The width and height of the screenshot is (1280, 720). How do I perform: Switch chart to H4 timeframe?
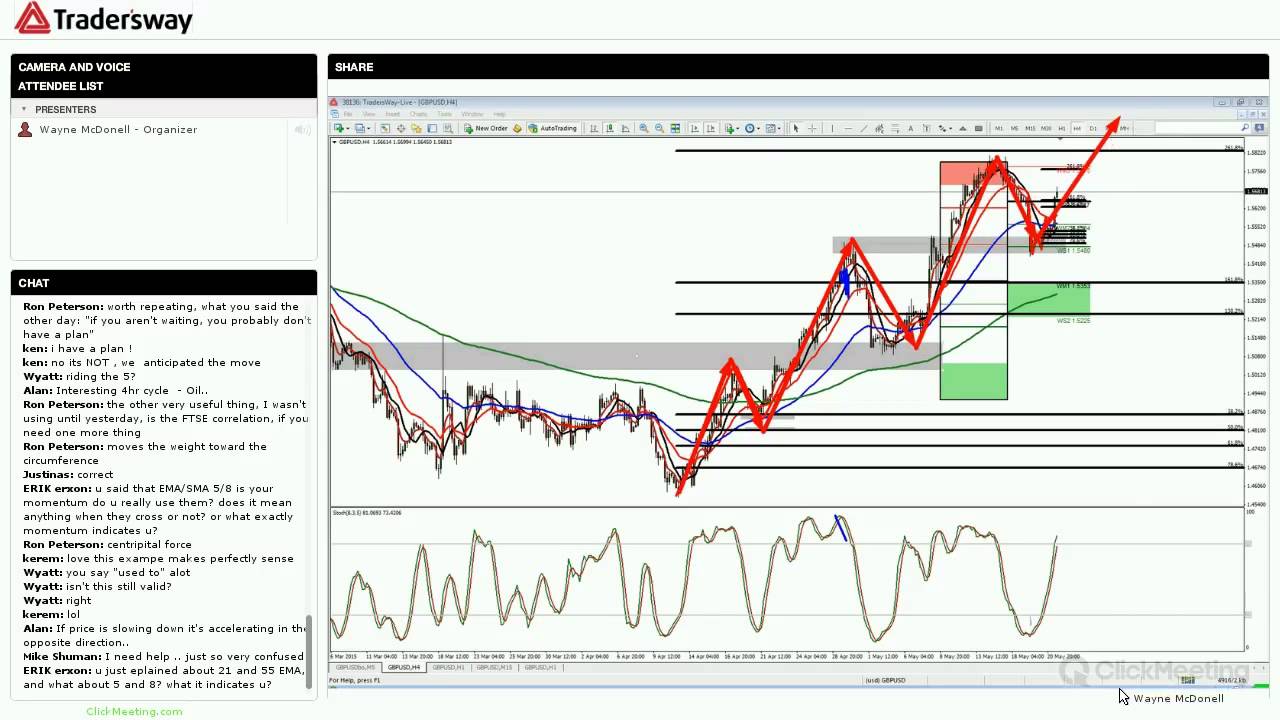[1077, 128]
